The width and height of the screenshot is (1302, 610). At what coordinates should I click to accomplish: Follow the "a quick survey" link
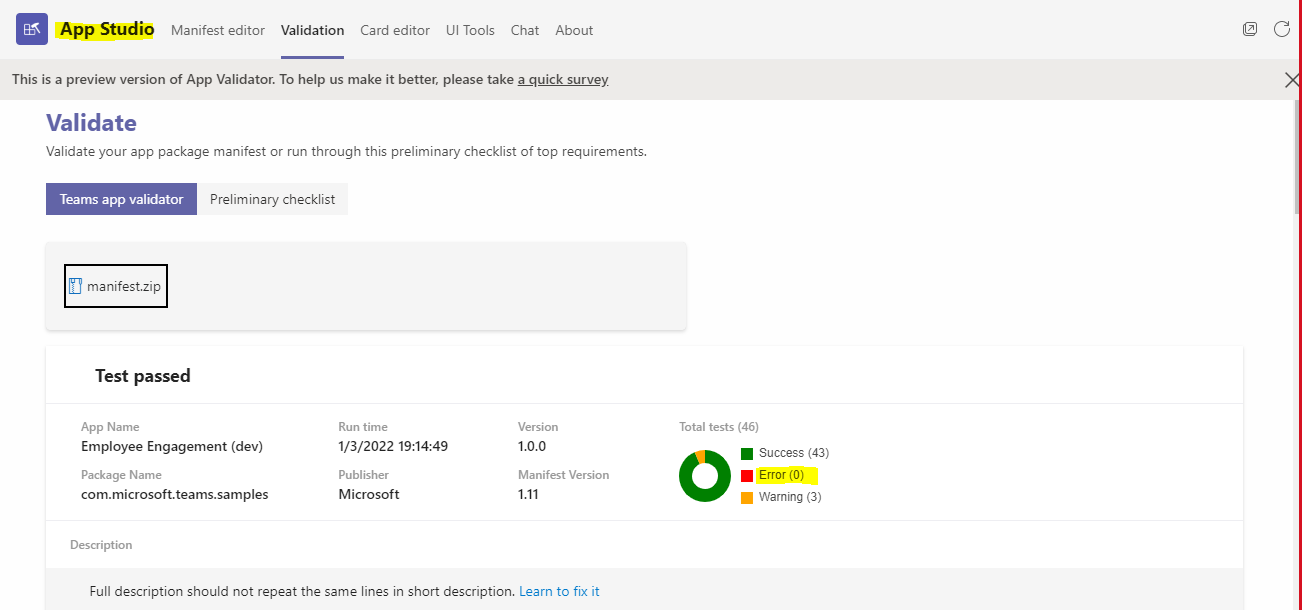tap(563, 79)
